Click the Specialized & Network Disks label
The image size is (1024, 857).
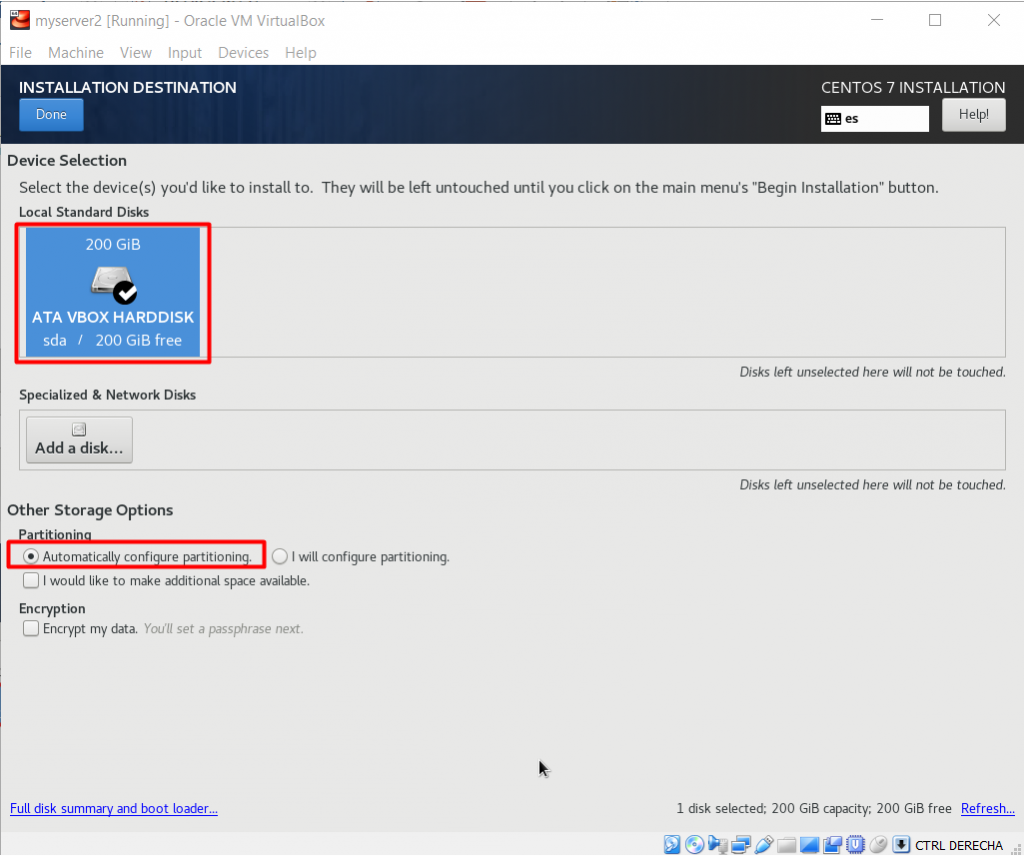(x=107, y=395)
